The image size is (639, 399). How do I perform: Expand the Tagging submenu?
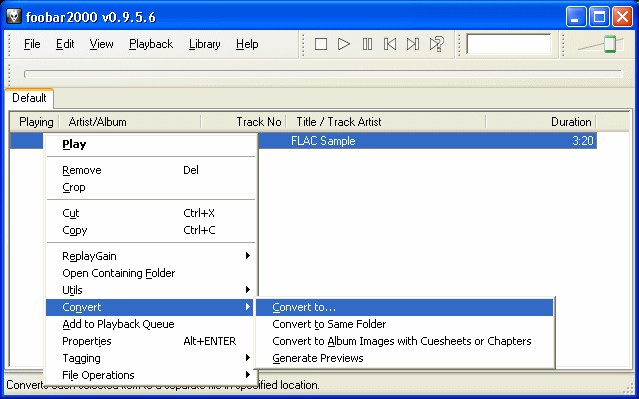152,358
